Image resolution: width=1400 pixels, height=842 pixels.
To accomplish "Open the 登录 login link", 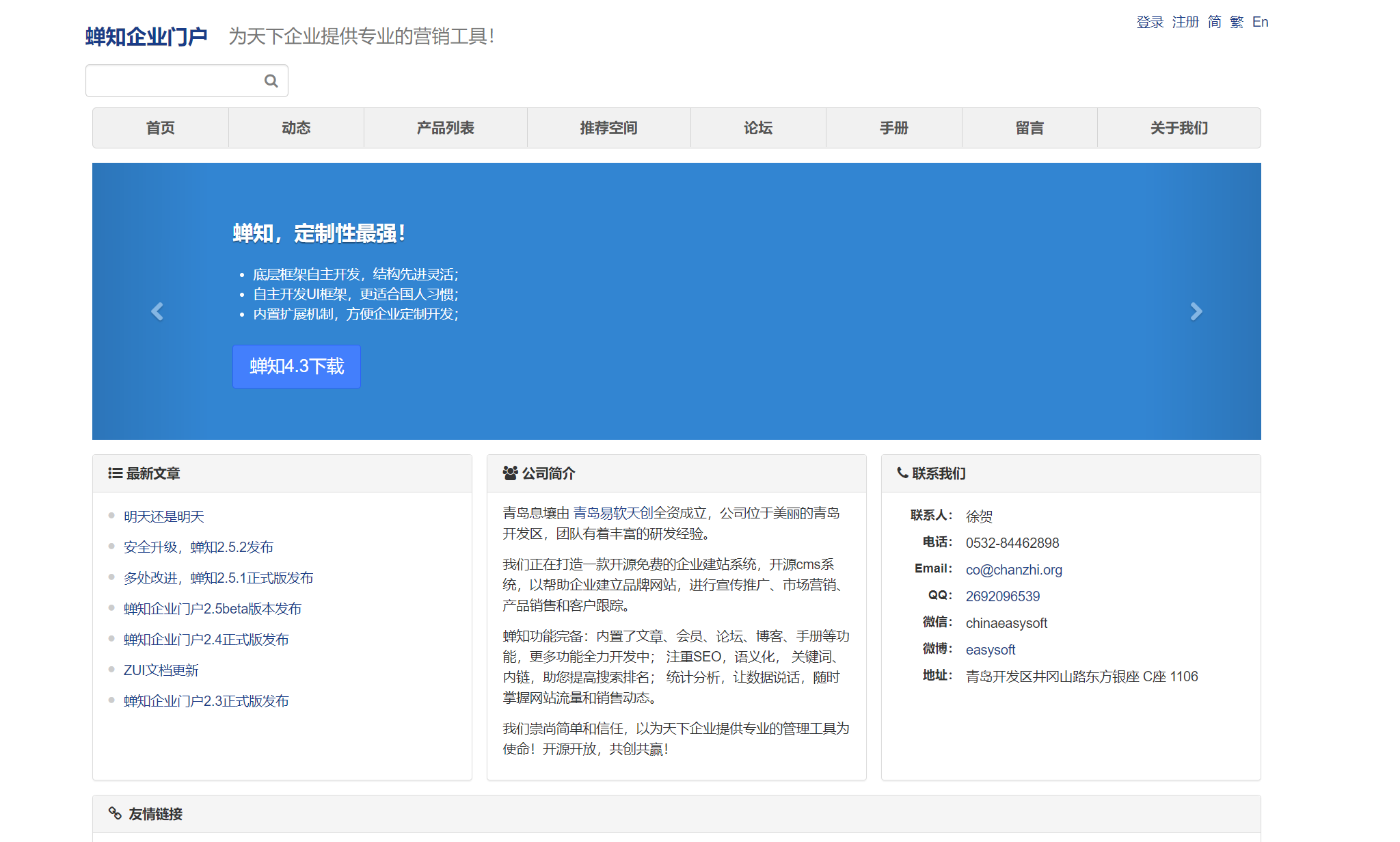I will [1150, 22].
